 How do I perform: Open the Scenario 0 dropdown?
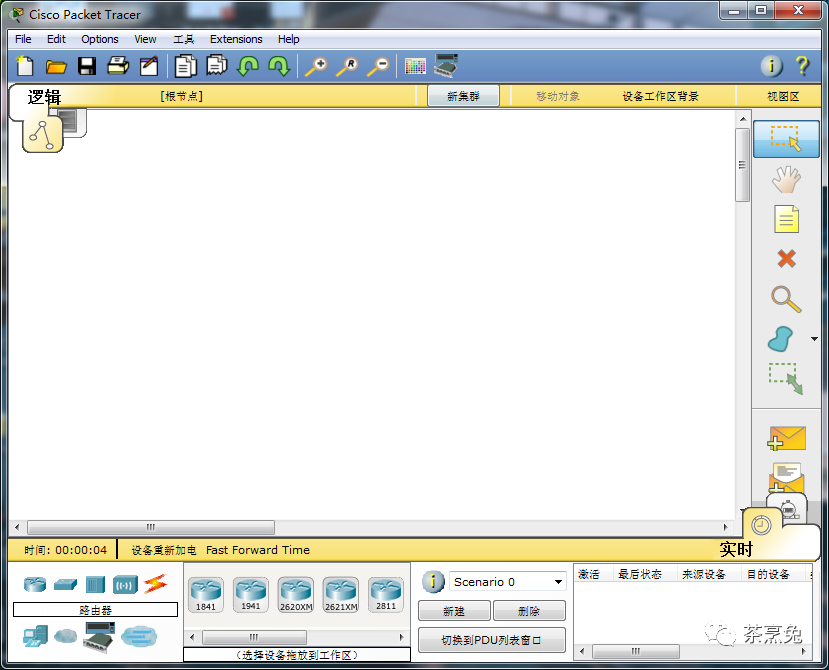tap(508, 582)
